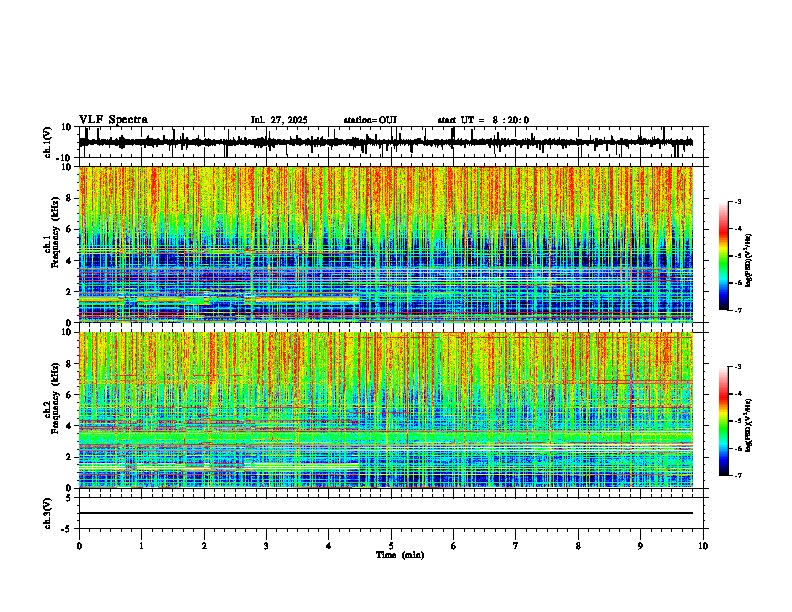Click the ch.1 voltage waveform trace
The width and height of the screenshot is (792, 612).
386,142
